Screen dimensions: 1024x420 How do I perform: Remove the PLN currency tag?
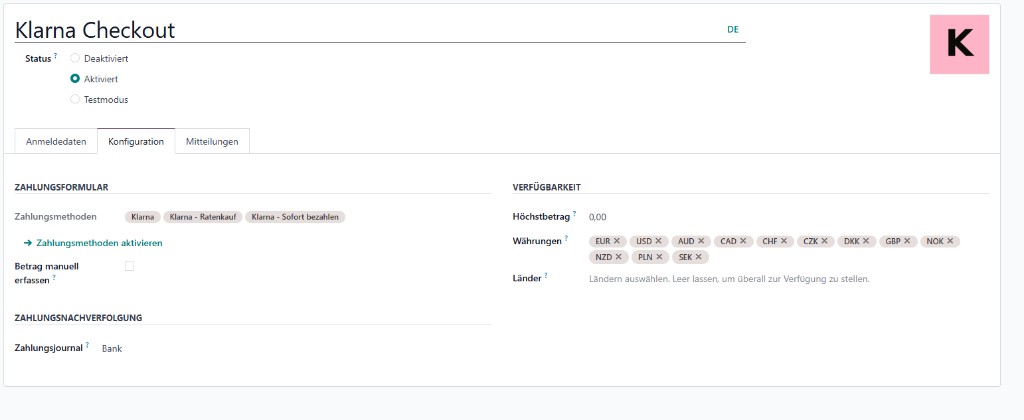(659, 257)
